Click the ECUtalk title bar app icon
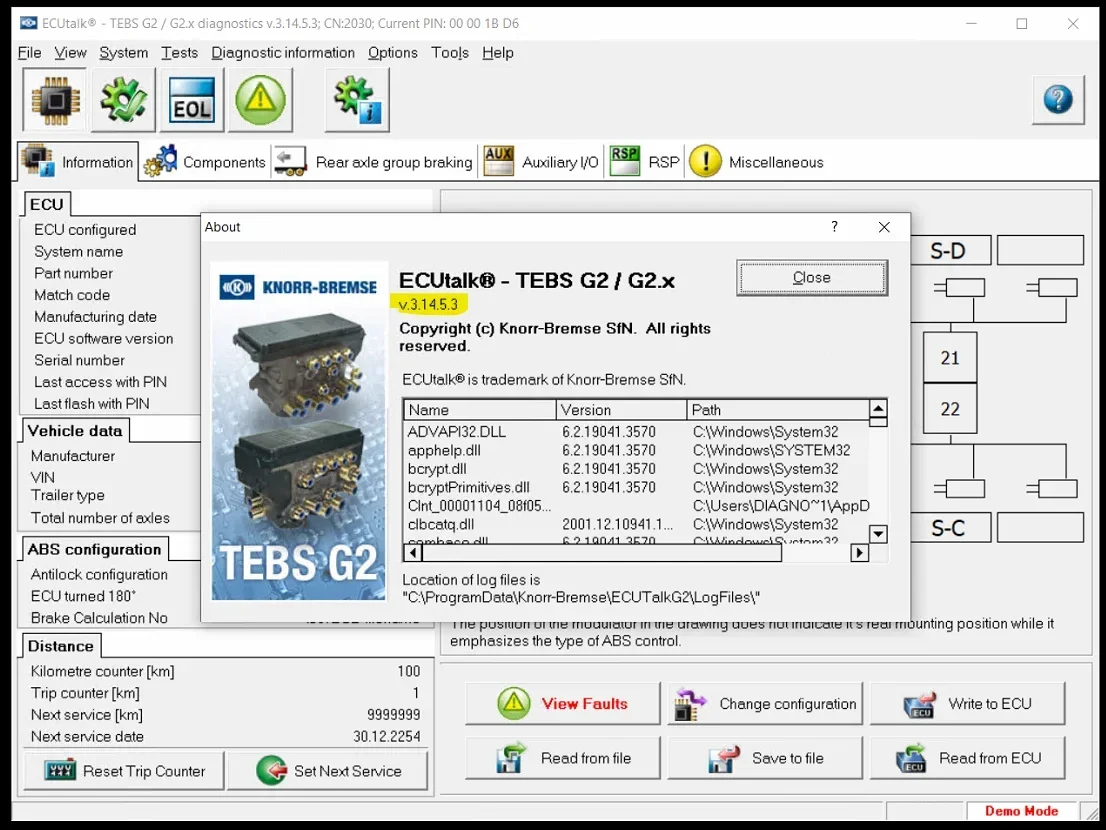The height and width of the screenshot is (830, 1106). coord(28,23)
